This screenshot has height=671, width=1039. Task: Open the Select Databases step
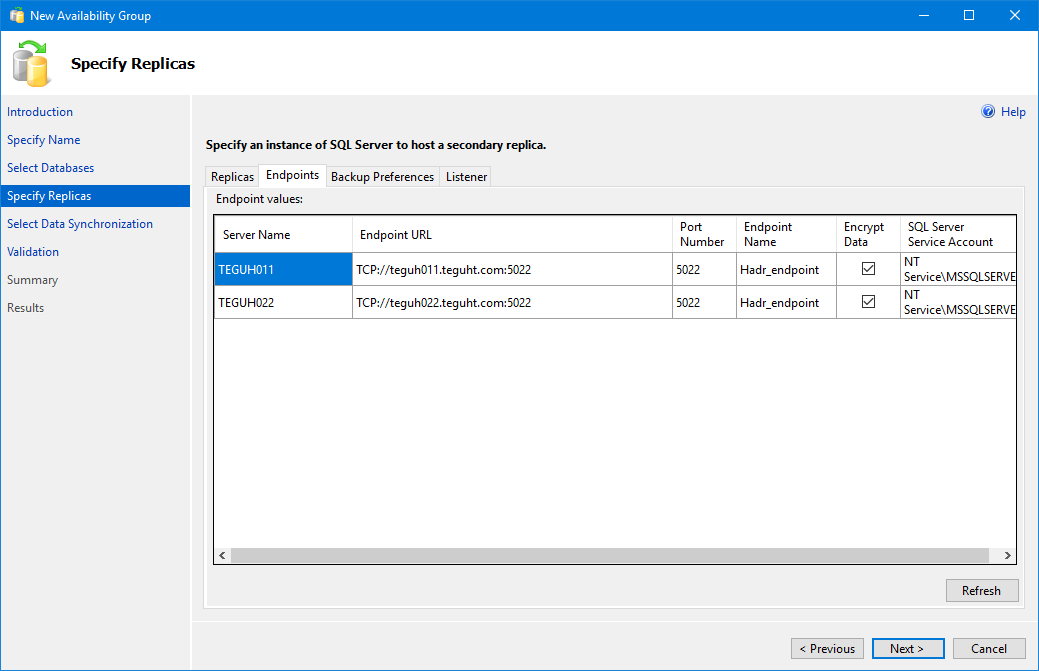[50, 167]
